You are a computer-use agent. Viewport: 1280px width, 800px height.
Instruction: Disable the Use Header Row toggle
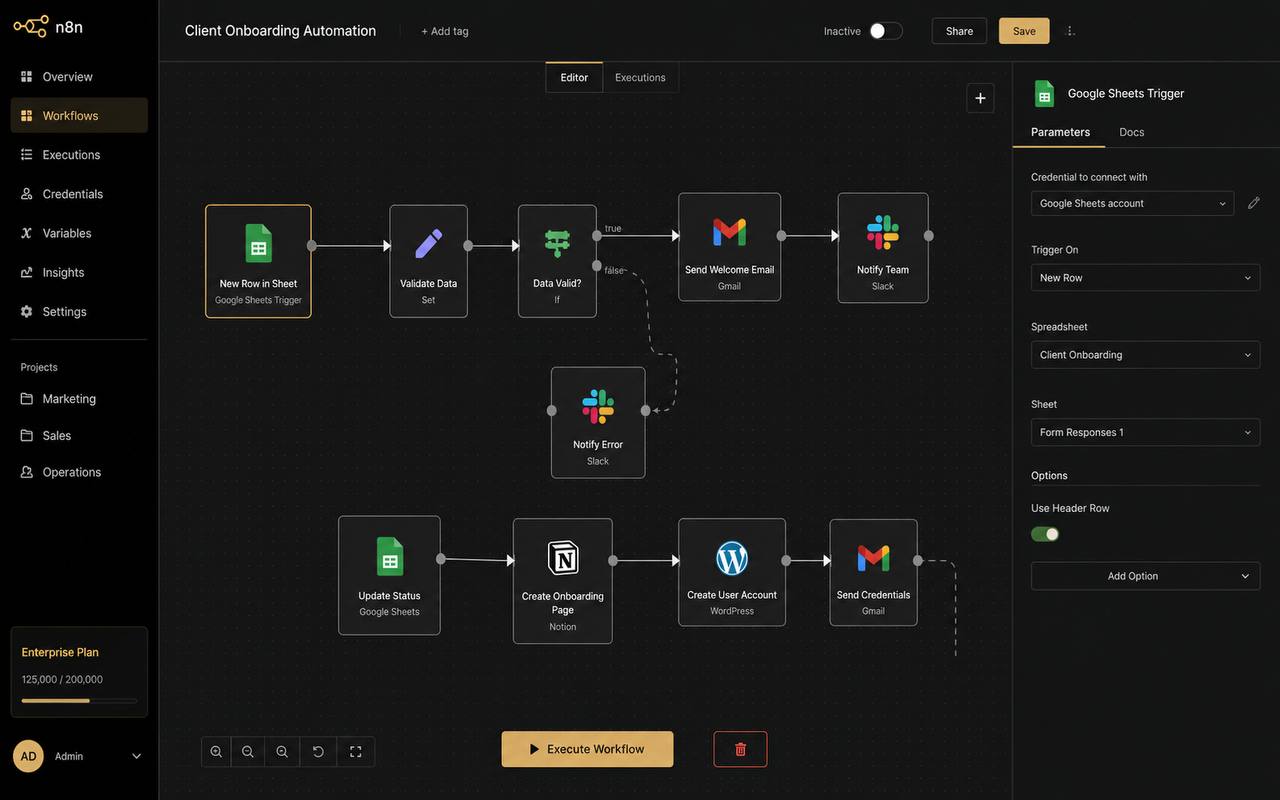click(1045, 534)
